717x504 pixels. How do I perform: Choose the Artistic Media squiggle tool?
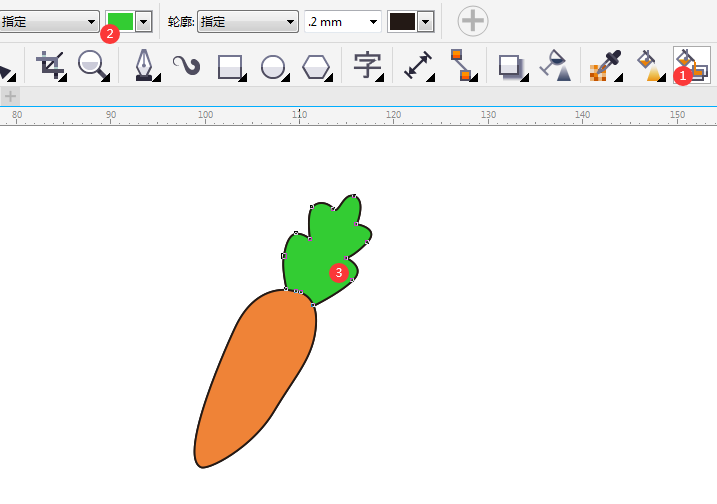pos(187,66)
